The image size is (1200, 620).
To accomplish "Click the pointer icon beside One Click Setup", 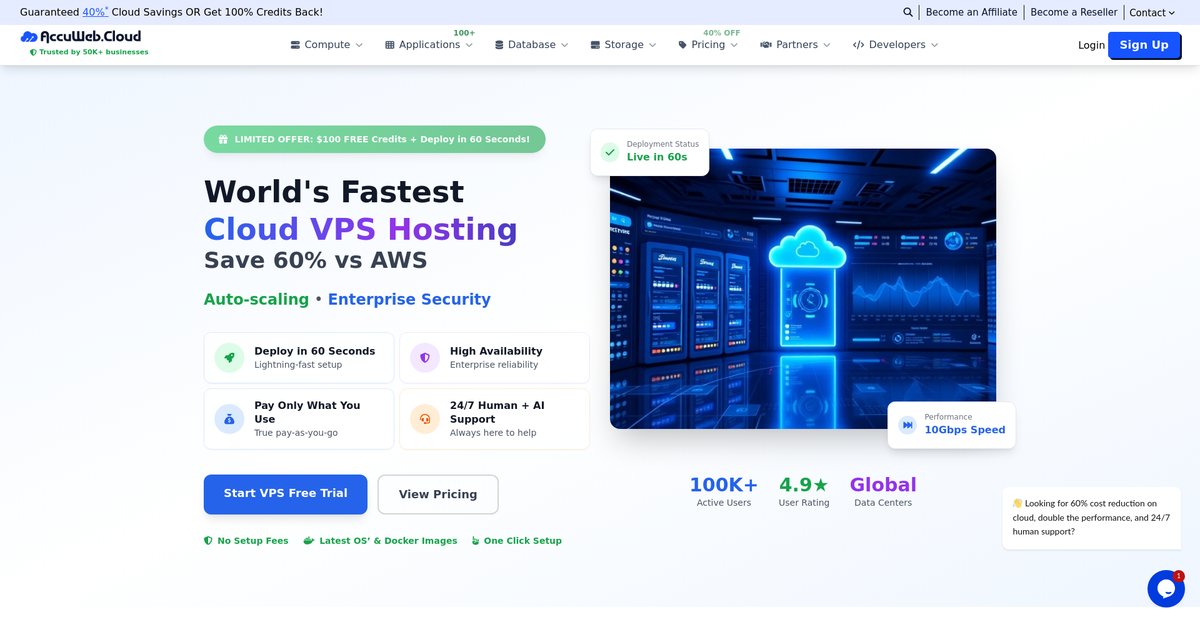I will 476,540.
